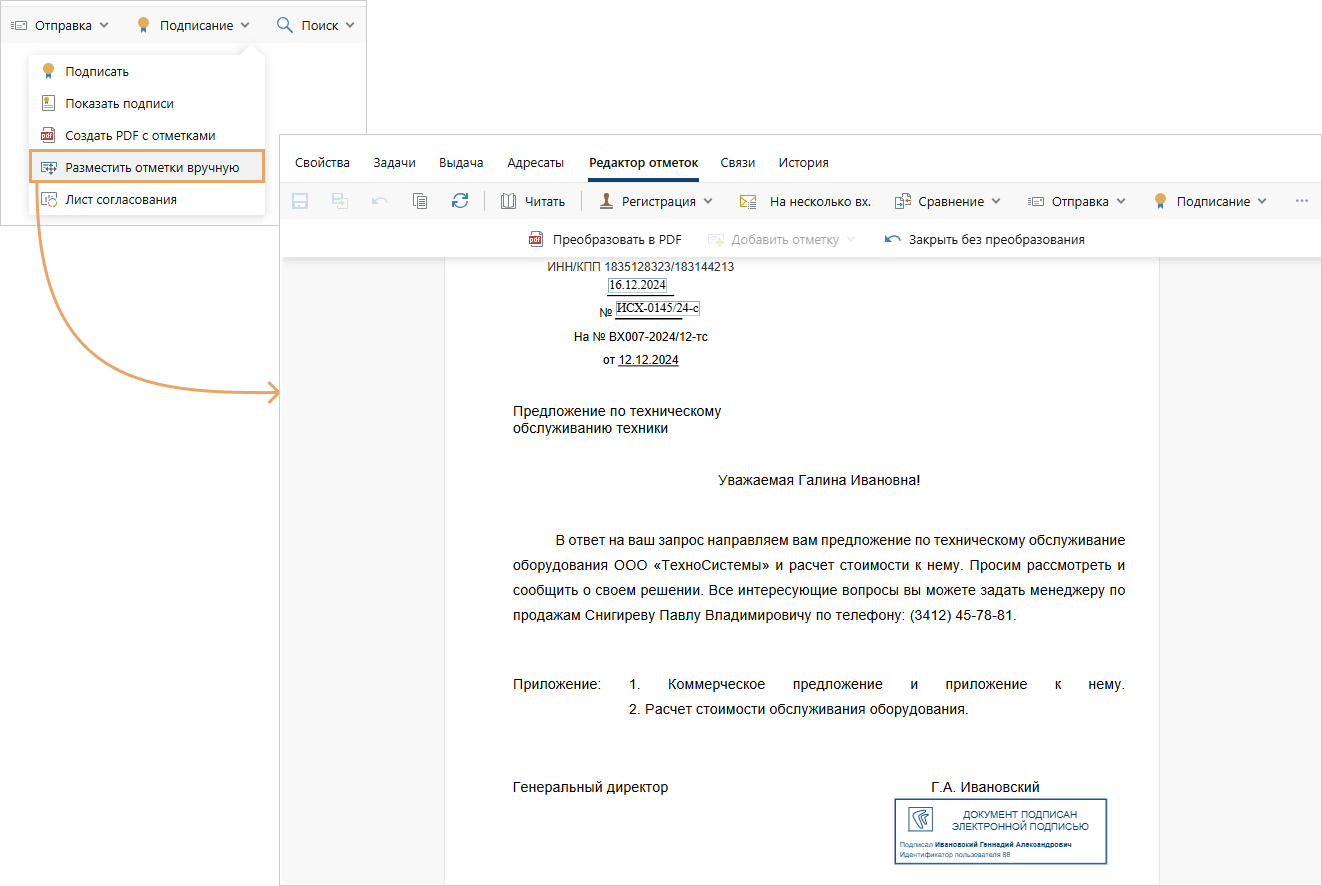
Task: Open the Поиск dropdown at top
Action: pyautogui.click(x=315, y=25)
